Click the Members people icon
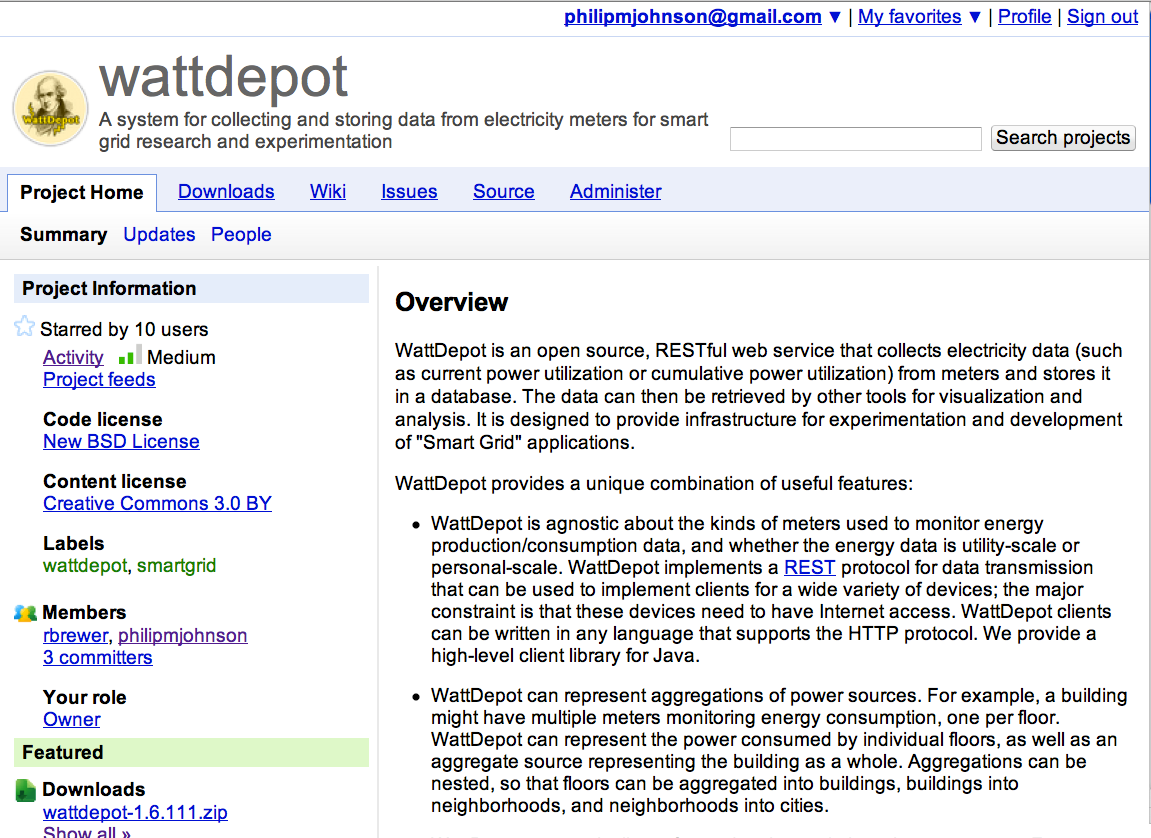This screenshot has height=838, width=1151. click(26, 612)
